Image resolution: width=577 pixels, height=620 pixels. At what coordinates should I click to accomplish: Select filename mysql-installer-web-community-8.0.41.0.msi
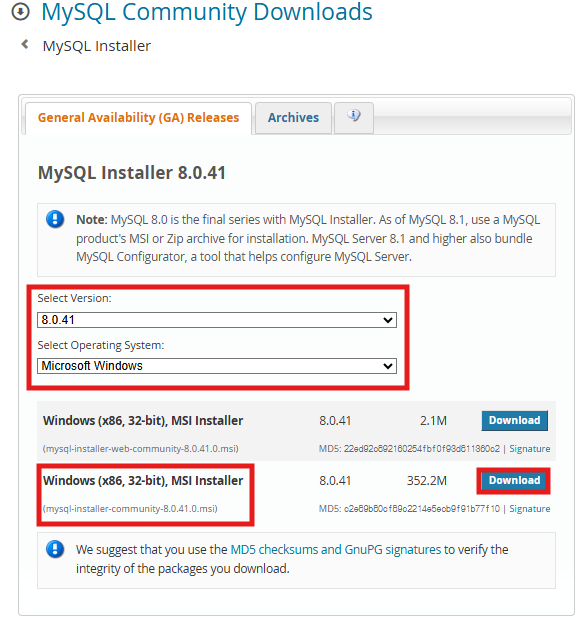(x=140, y=449)
